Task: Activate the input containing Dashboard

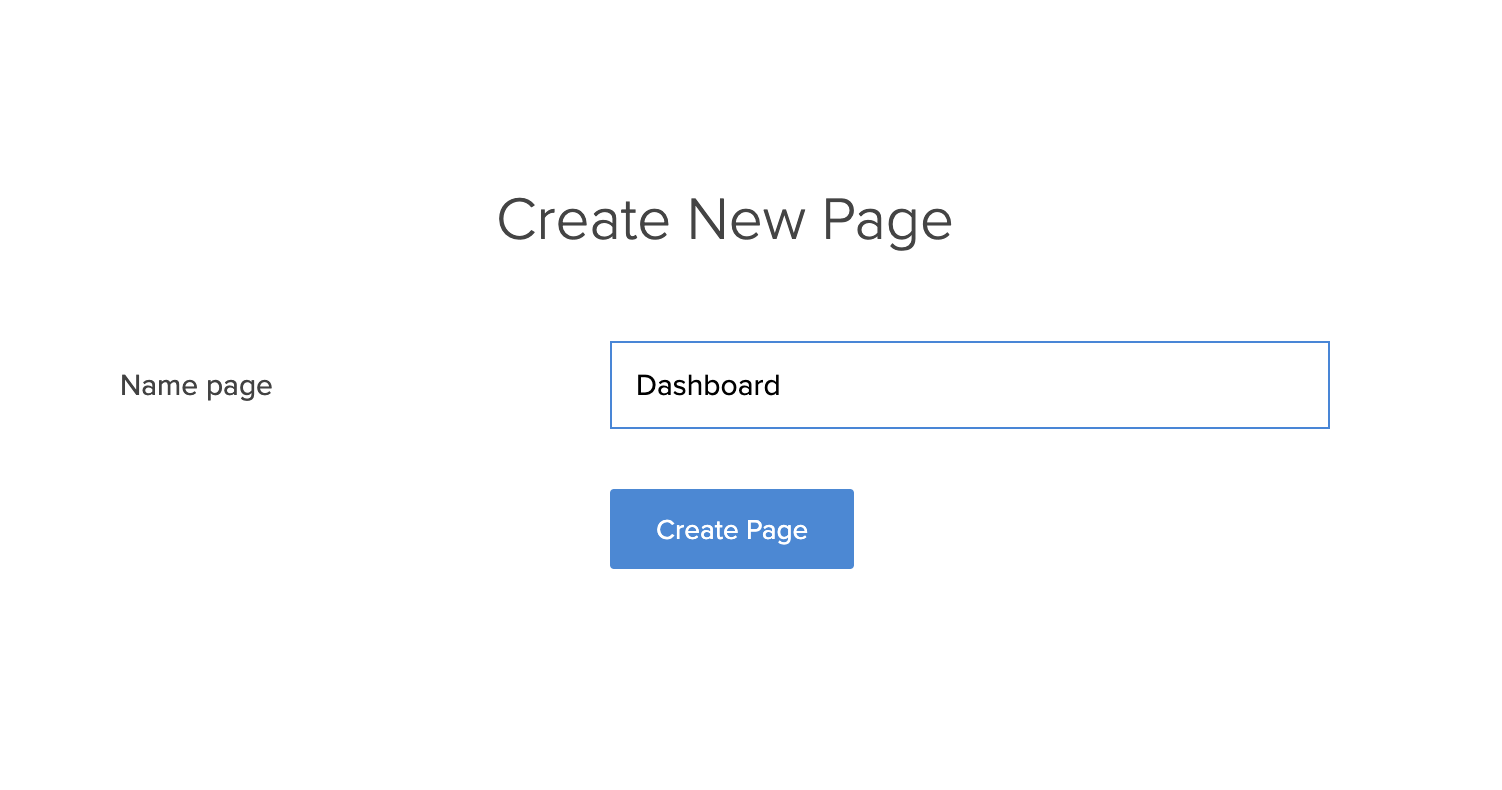Action: [969, 385]
